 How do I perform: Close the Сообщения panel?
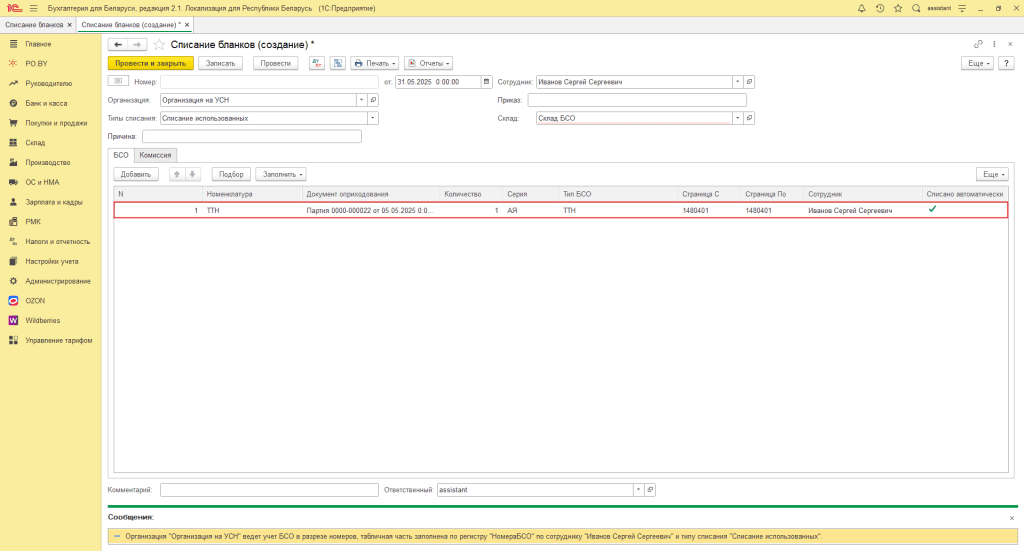click(x=1012, y=518)
